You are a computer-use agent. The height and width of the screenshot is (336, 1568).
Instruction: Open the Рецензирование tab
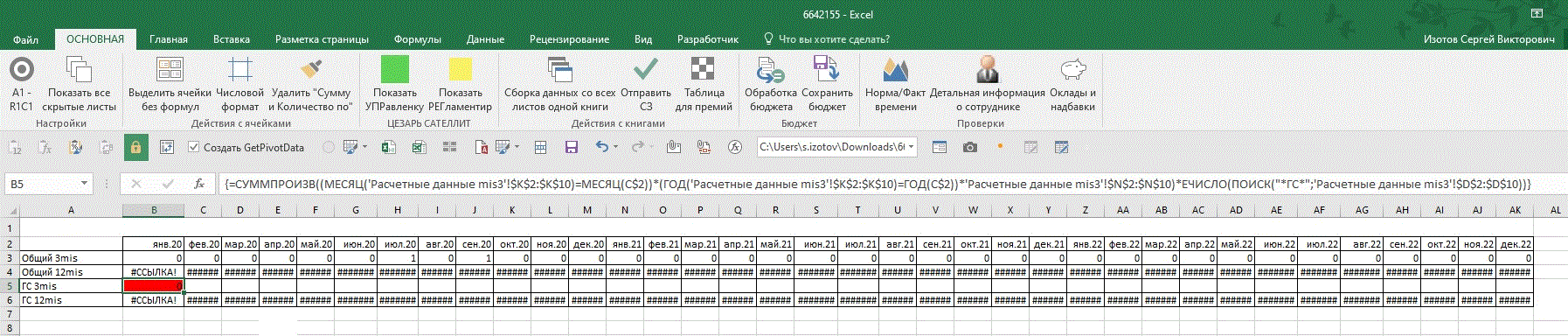569,39
